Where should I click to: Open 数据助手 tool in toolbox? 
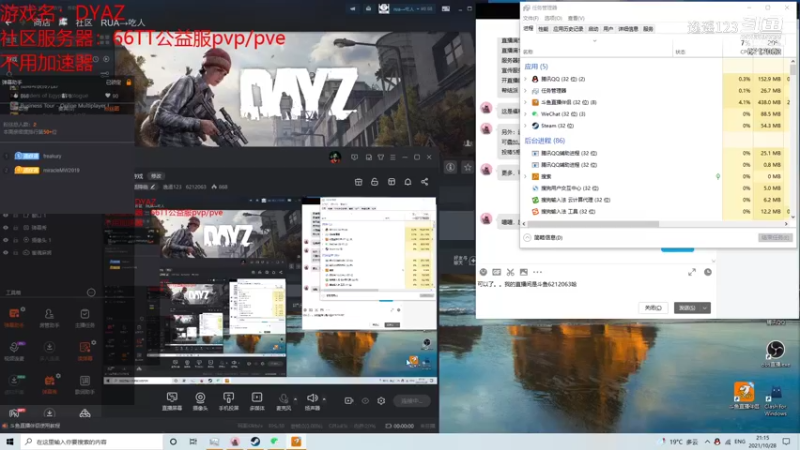(x=85, y=384)
